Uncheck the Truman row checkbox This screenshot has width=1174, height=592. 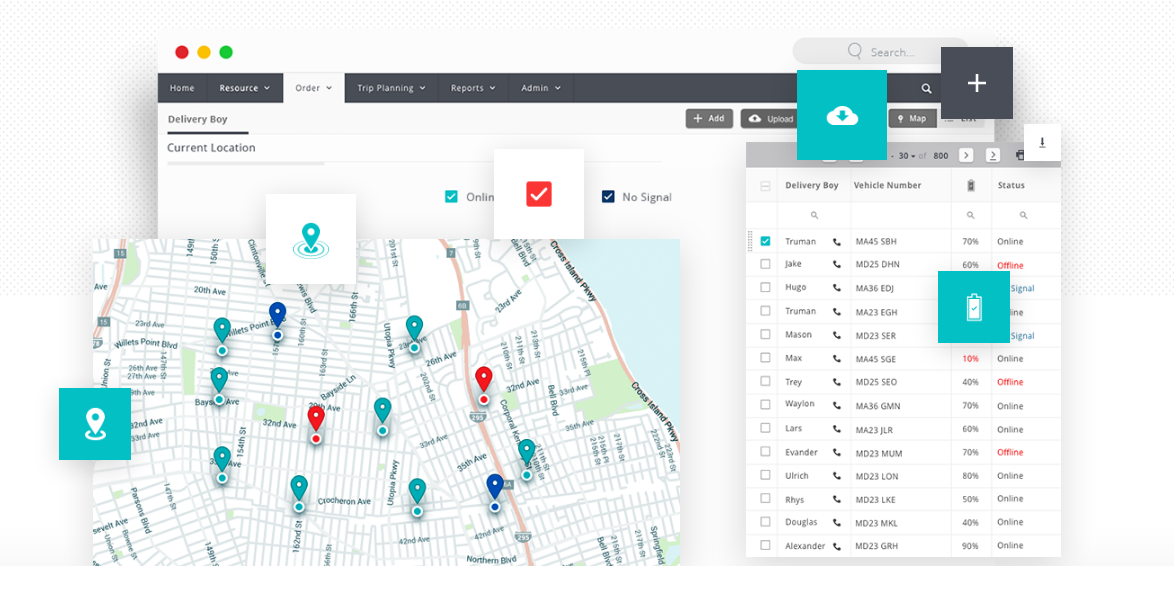[x=765, y=241]
